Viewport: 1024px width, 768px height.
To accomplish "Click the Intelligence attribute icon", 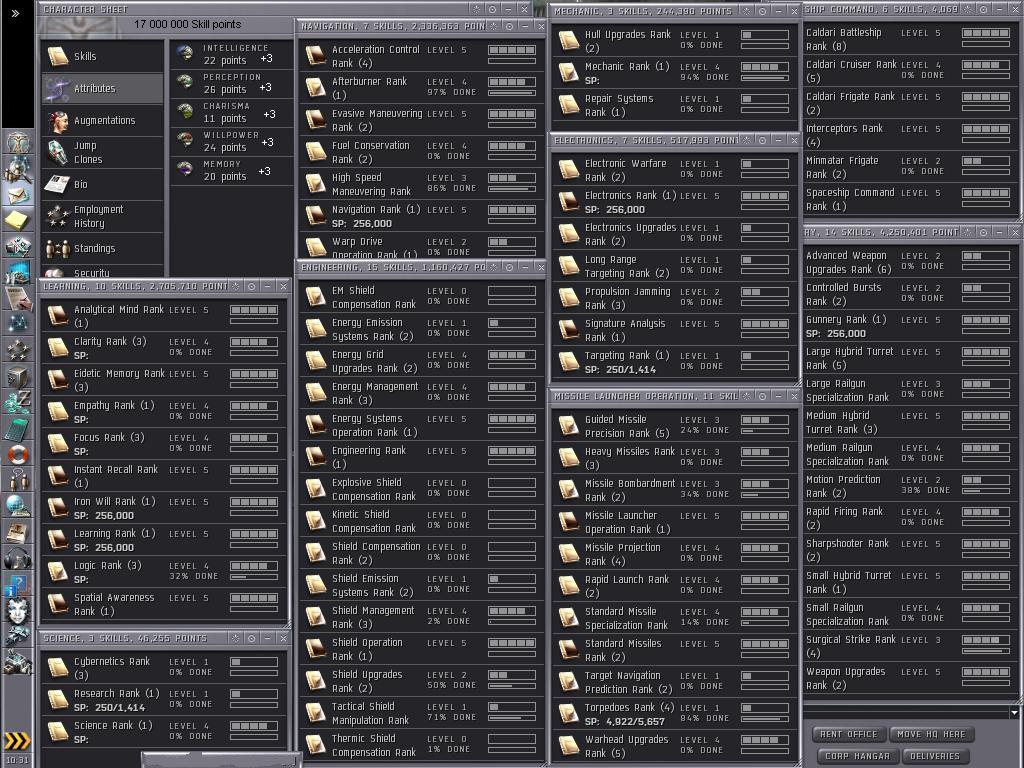I will 185,54.
